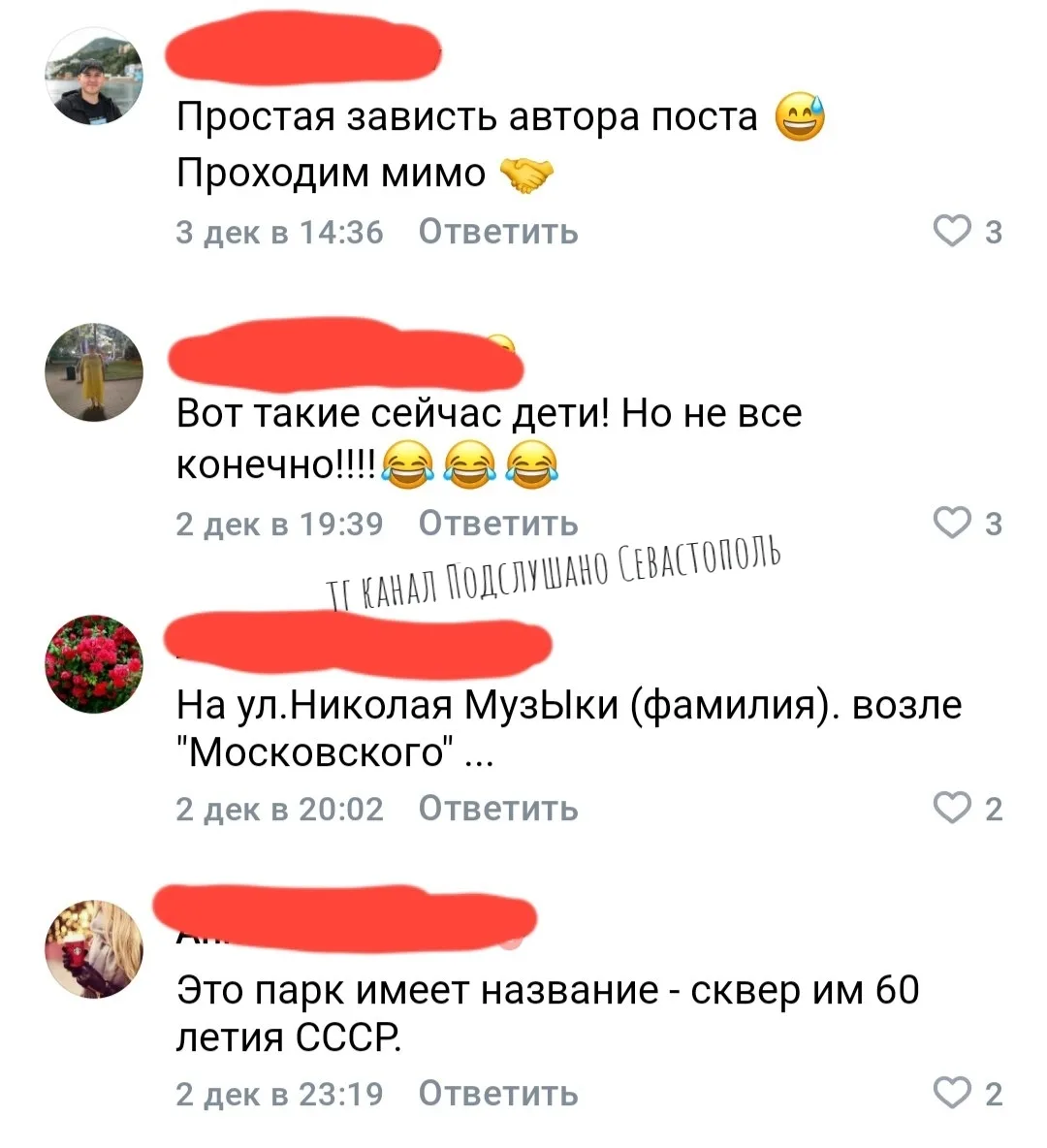Like the comment about 'Вот такие сейчас дети'
This screenshot has height=1148, width=1047.
(953, 524)
